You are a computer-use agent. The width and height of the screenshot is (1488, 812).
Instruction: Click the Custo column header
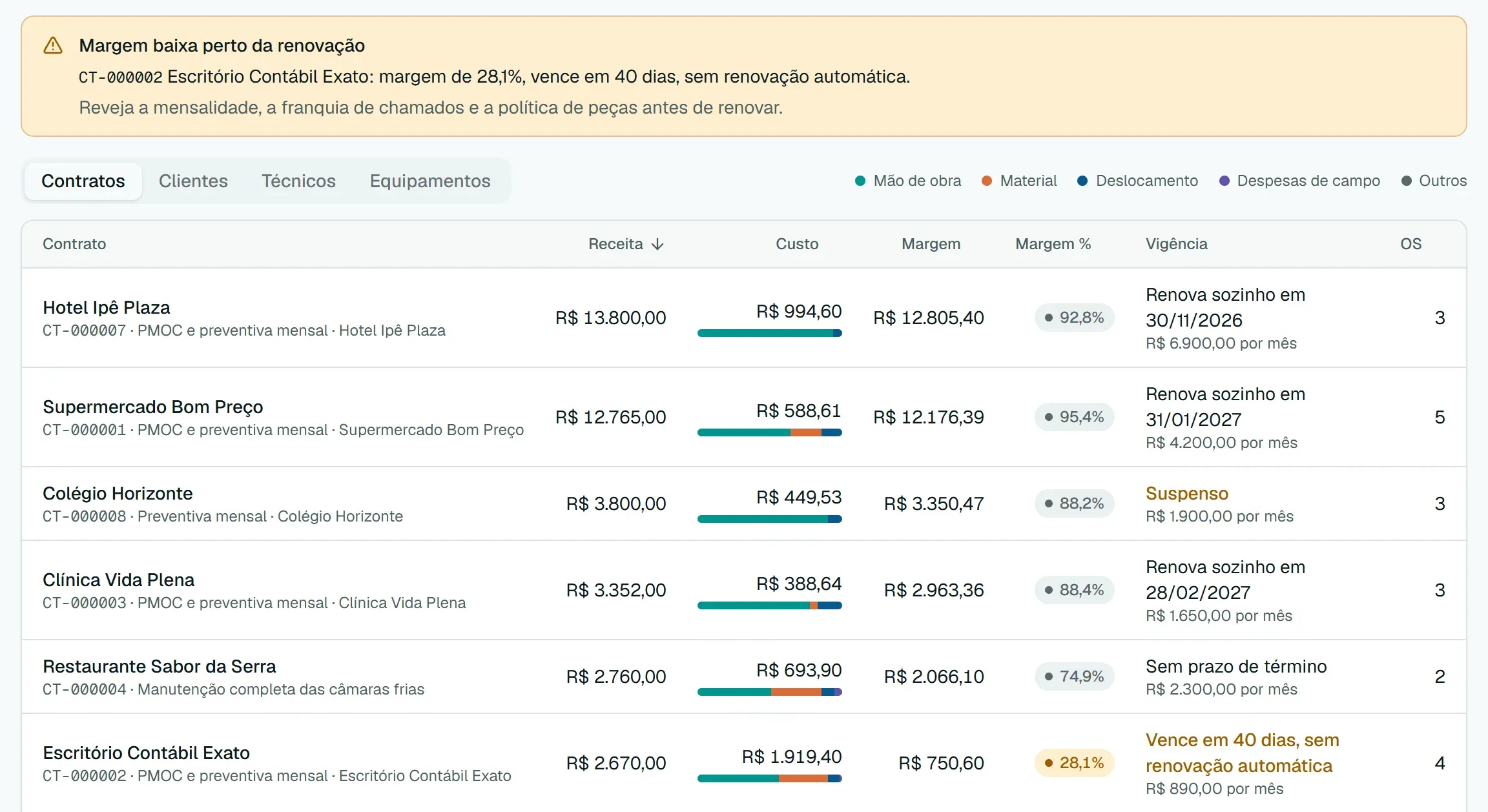pos(797,244)
